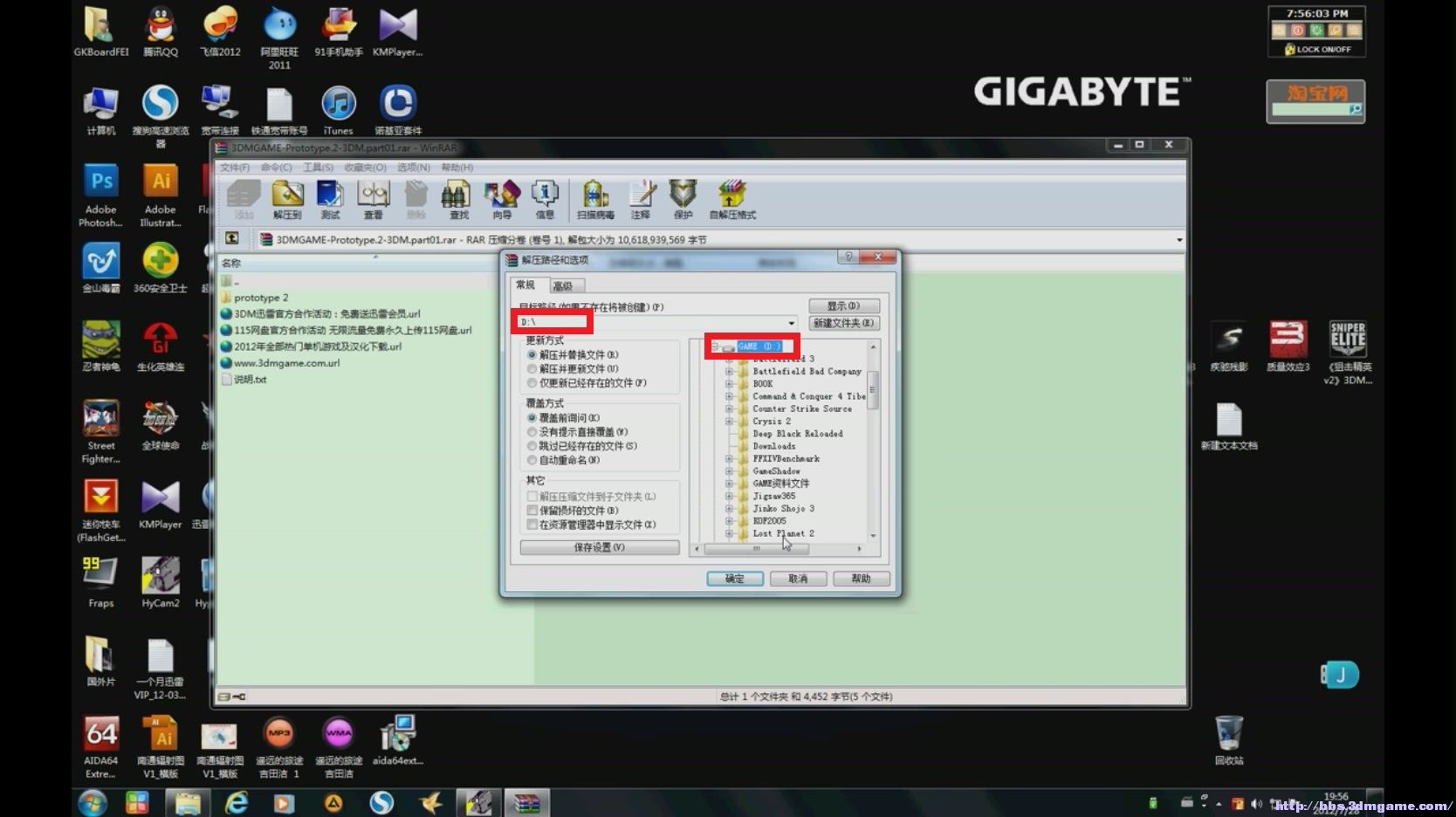Expand the BOOK folder tree node
Screen dimensions: 1456x817
729,383
